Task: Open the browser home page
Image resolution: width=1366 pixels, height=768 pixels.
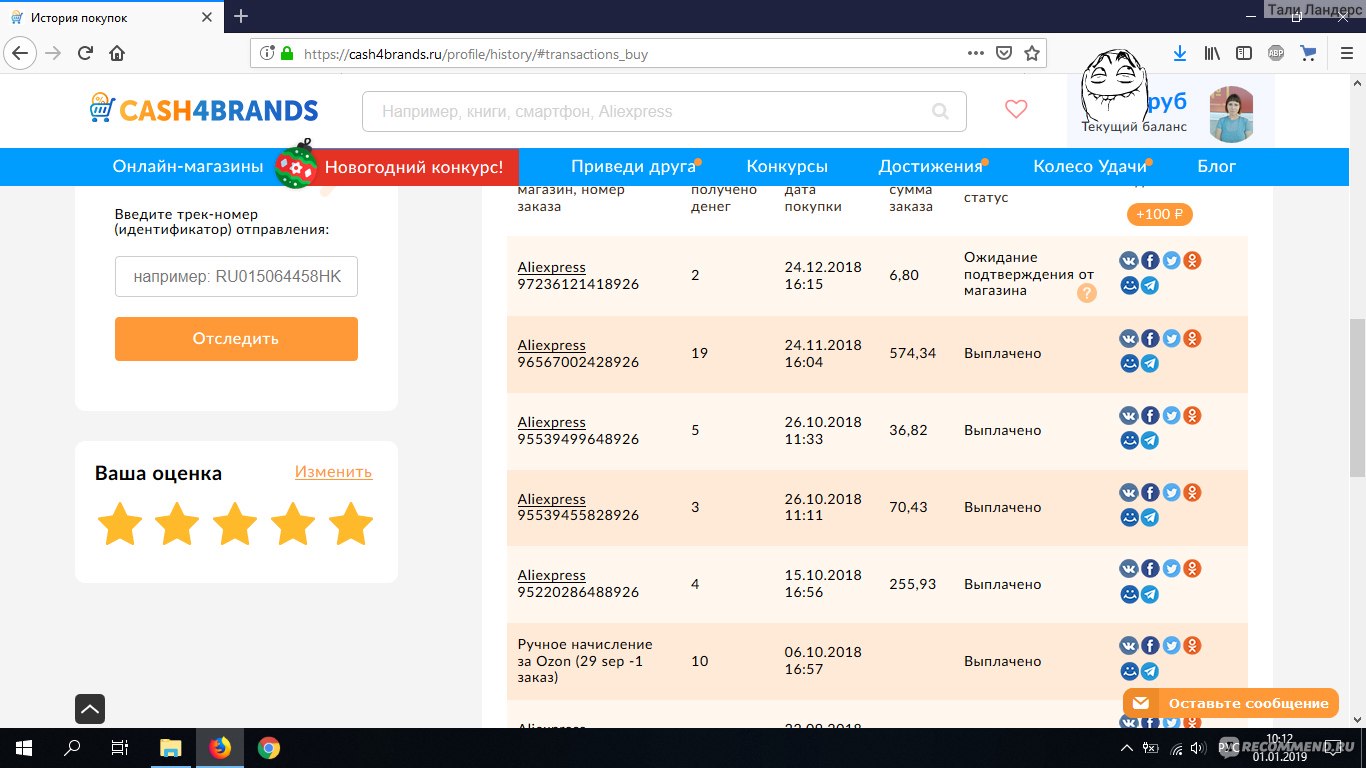Action: [117, 53]
